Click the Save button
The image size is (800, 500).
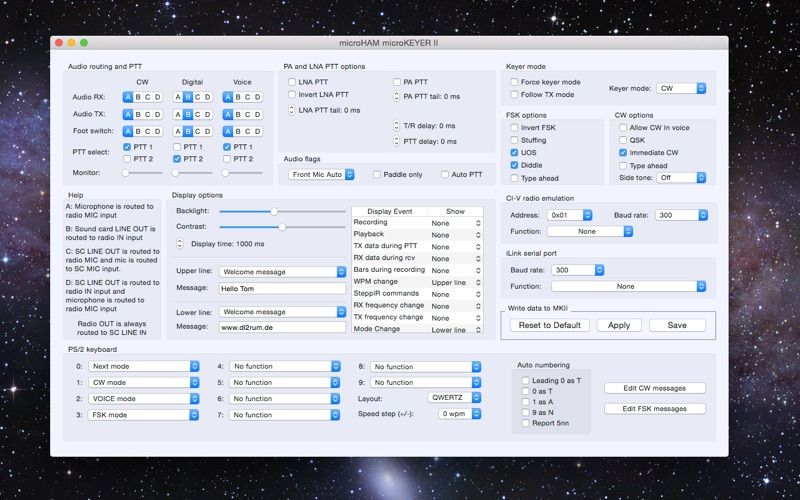[677, 326]
